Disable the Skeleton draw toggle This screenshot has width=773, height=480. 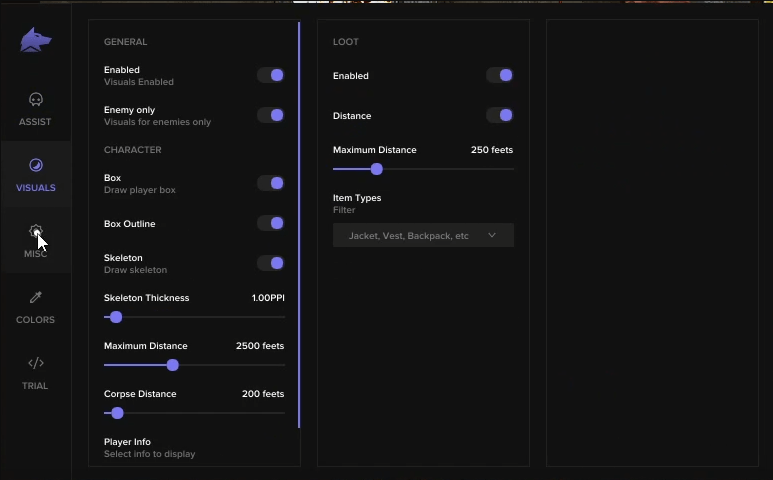(271, 263)
